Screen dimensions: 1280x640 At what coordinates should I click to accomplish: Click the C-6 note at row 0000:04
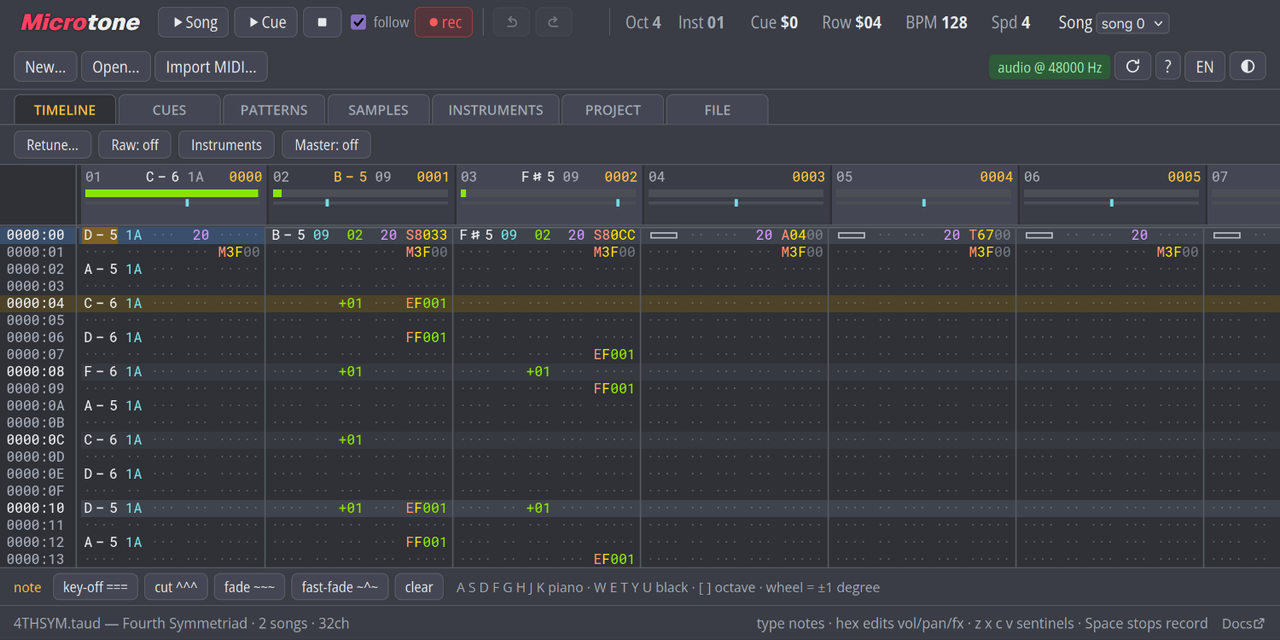100,303
